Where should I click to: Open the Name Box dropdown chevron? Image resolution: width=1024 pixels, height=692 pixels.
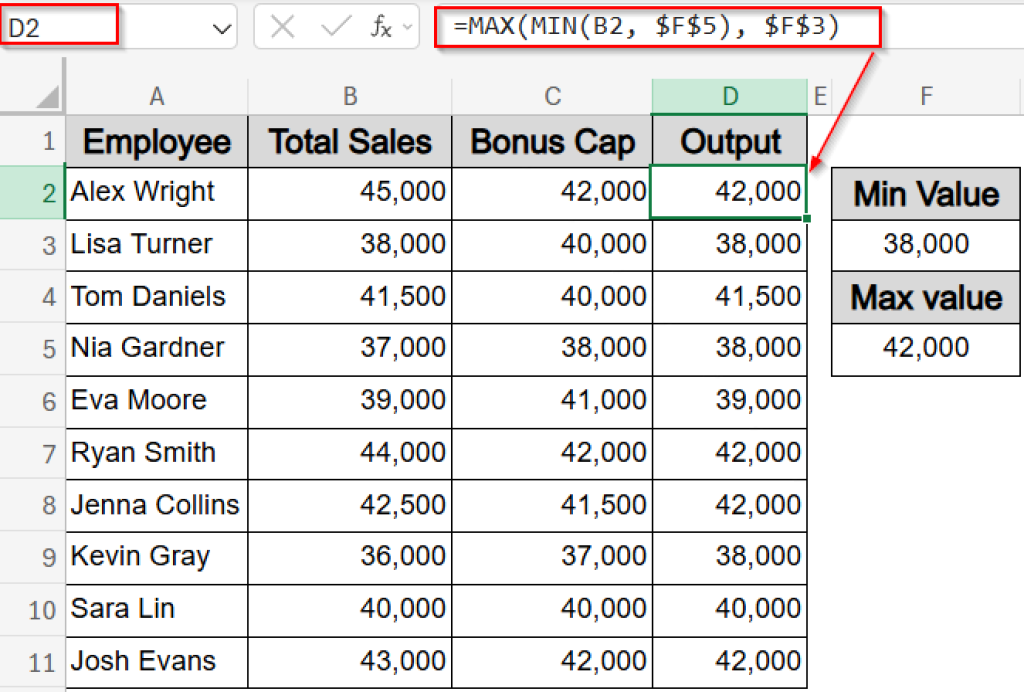point(222,27)
